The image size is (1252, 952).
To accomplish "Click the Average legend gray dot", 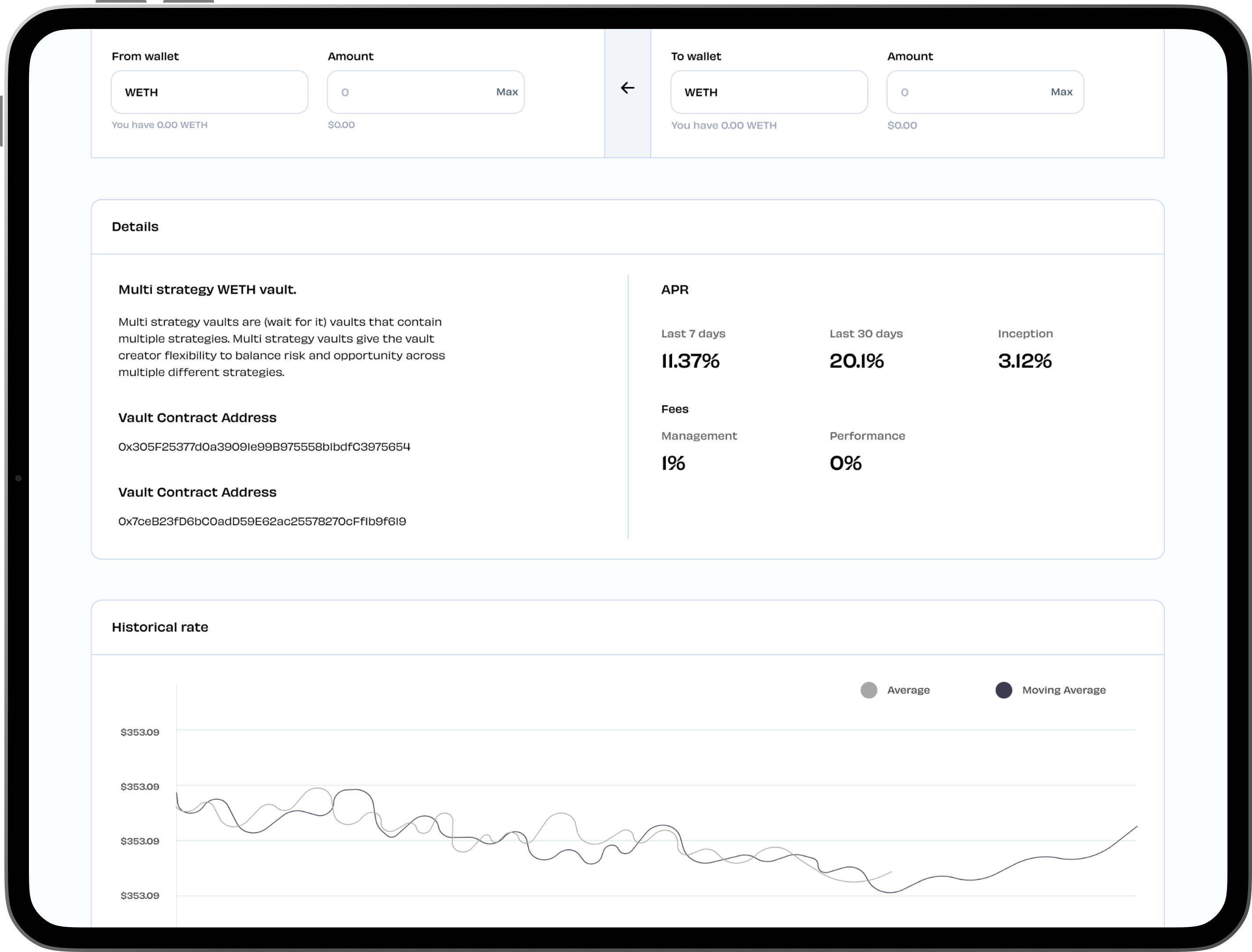I will point(869,690).
